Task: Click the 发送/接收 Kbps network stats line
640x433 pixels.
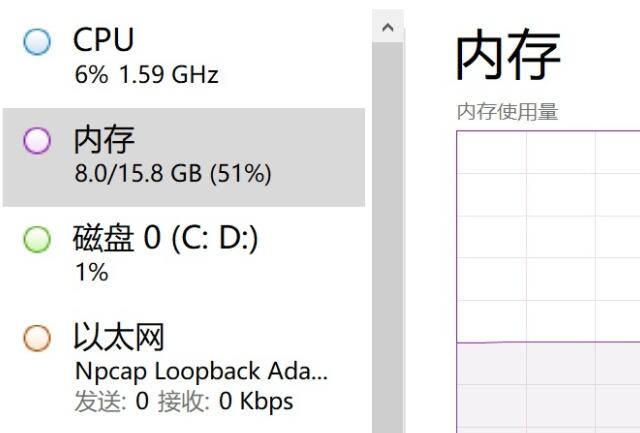Action: pyautogui.click(x=184, y=402)
